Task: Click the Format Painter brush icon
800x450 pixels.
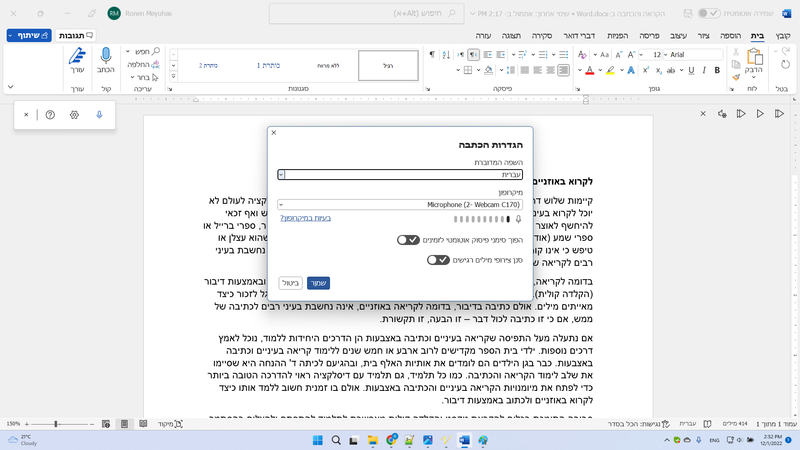Action: 735,77
